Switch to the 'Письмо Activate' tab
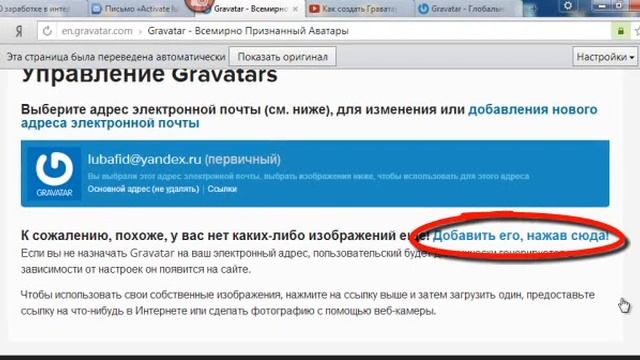 pos(139,9)
